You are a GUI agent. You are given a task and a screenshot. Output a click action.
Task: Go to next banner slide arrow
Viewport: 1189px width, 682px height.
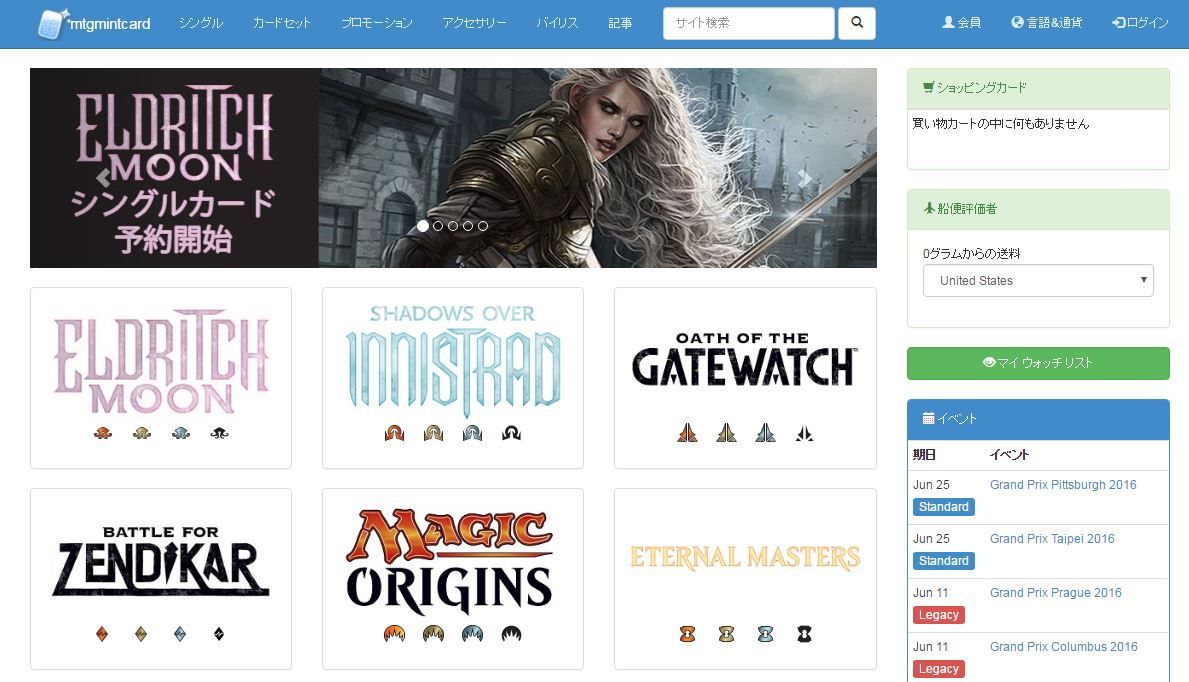point(805,178)
